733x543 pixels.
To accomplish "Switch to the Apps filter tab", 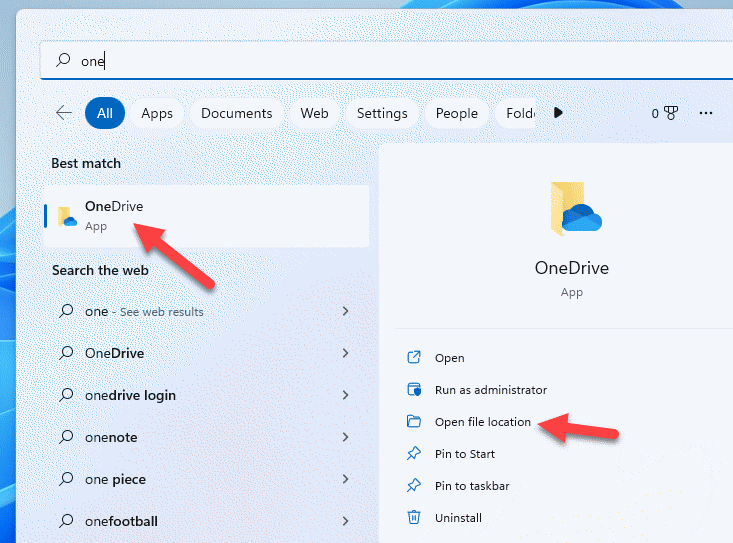I will coord(157,113).
